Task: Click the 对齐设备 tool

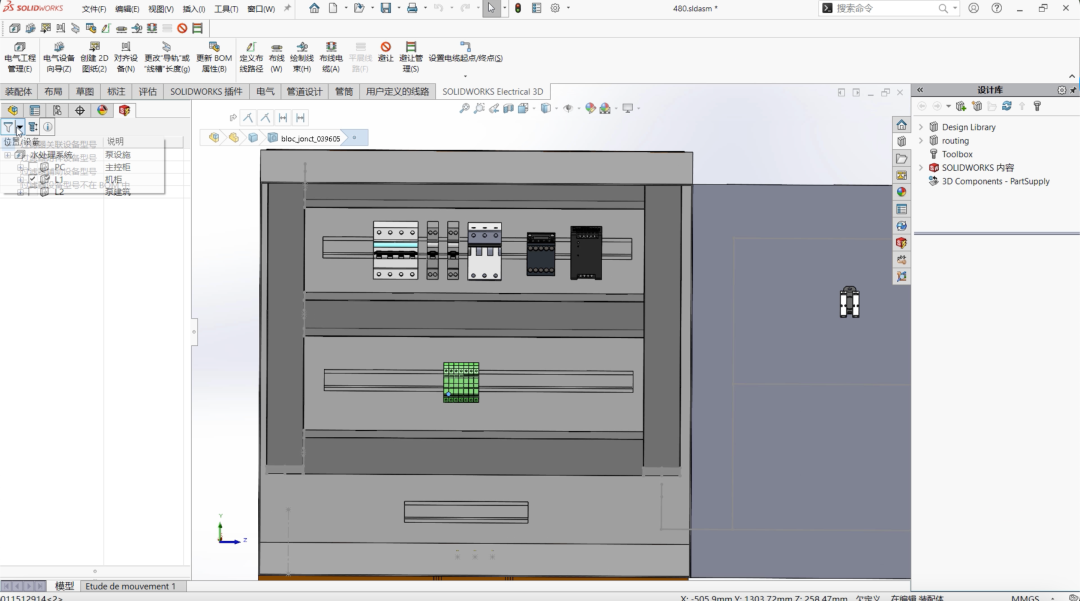Action: pos(126,58)
